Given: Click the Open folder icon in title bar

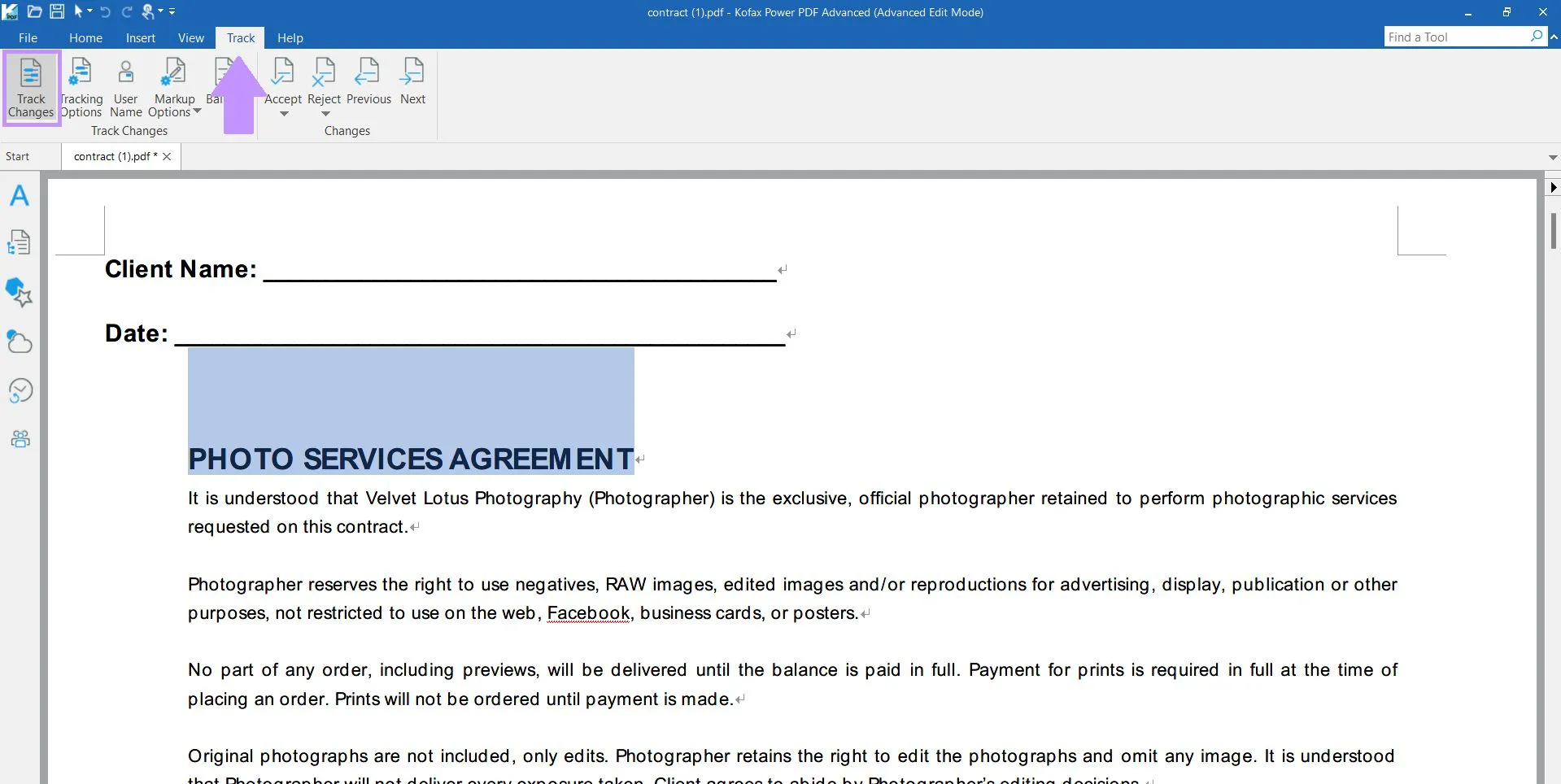Looking at the screenshot, I should tap(34, 11).
